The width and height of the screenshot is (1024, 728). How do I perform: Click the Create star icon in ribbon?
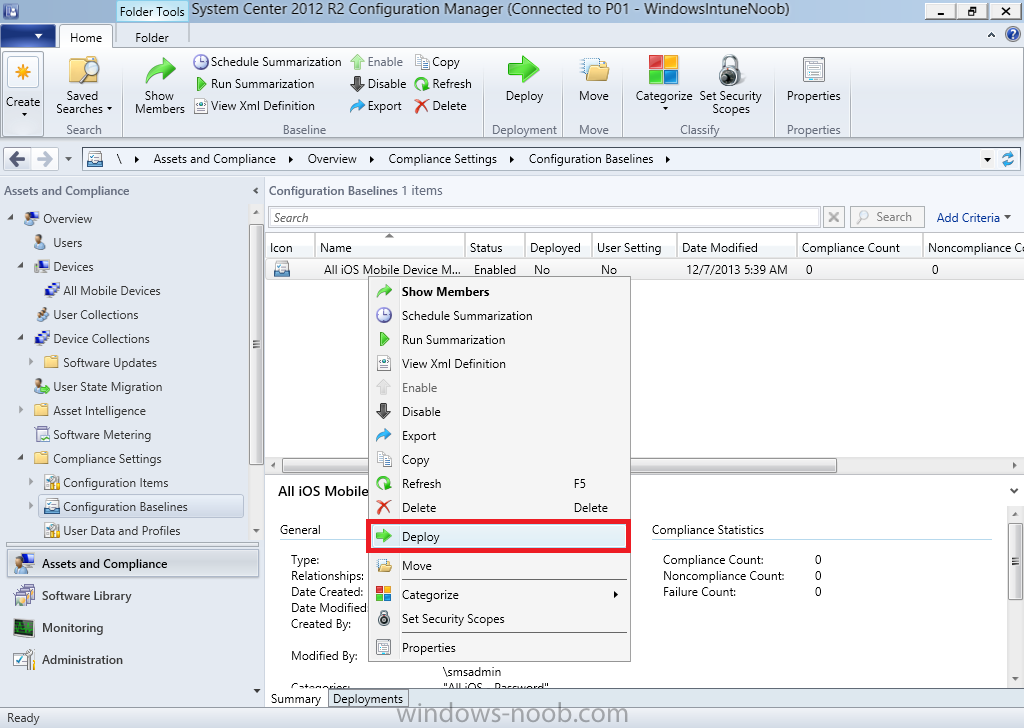(23, 72)
